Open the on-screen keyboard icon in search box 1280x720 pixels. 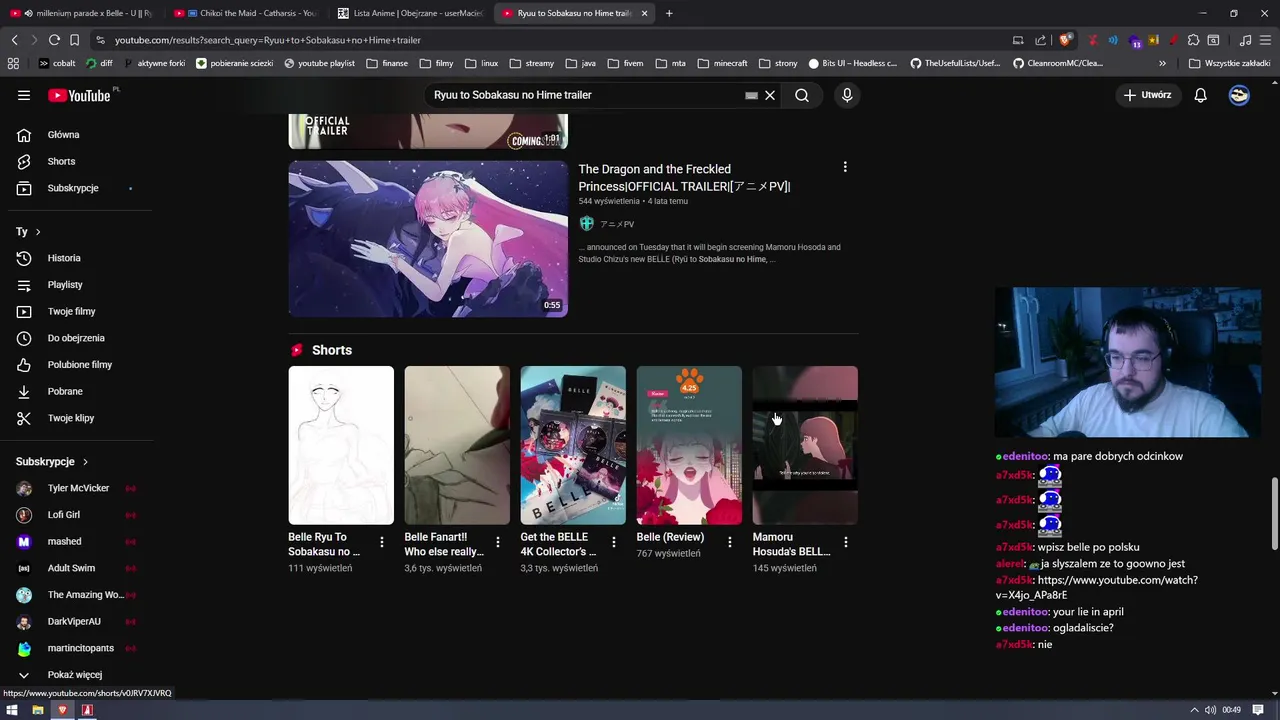click(x=751, y=95)
